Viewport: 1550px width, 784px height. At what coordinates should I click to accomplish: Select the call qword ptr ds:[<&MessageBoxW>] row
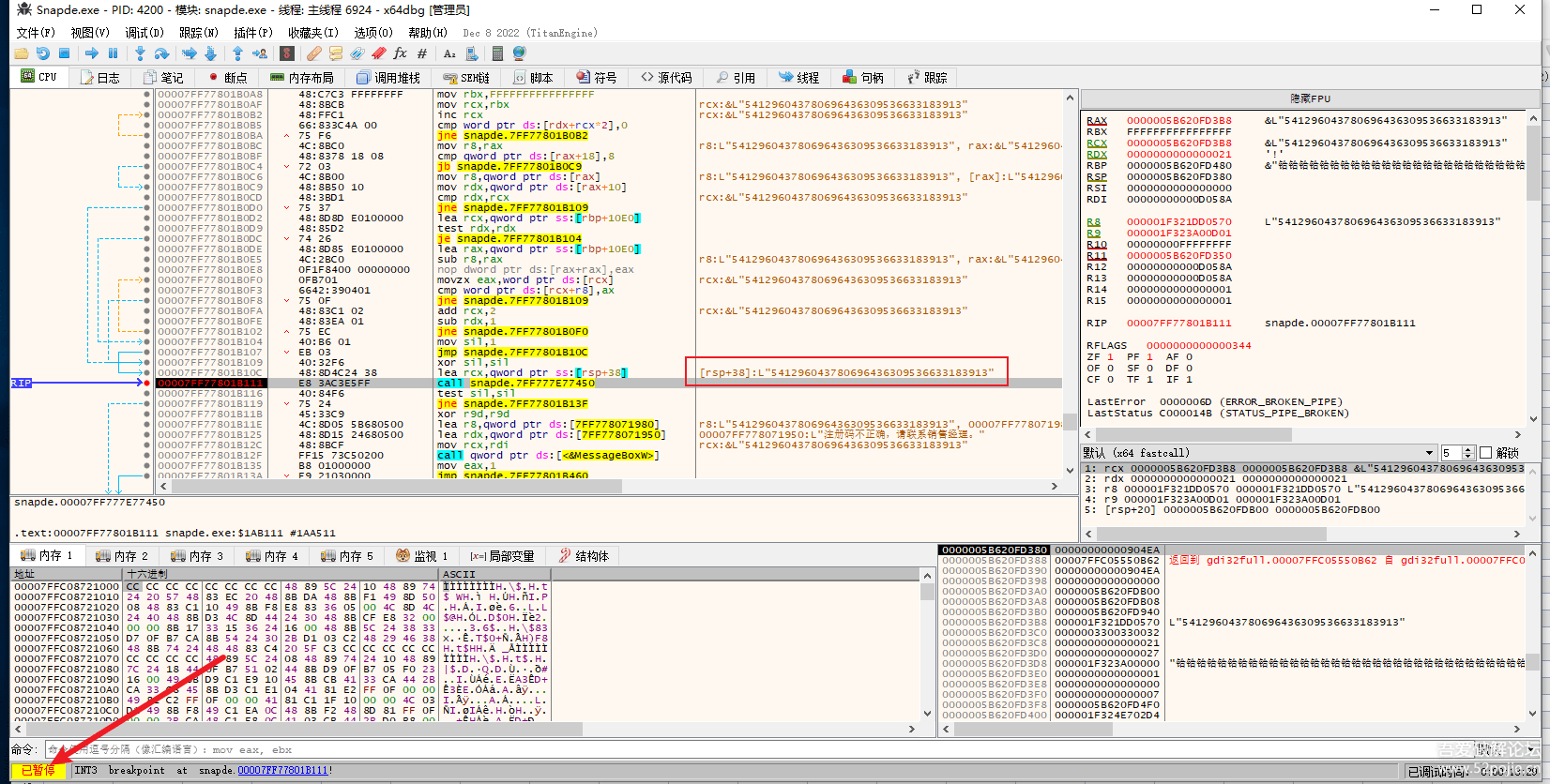[x=608, y=455]
